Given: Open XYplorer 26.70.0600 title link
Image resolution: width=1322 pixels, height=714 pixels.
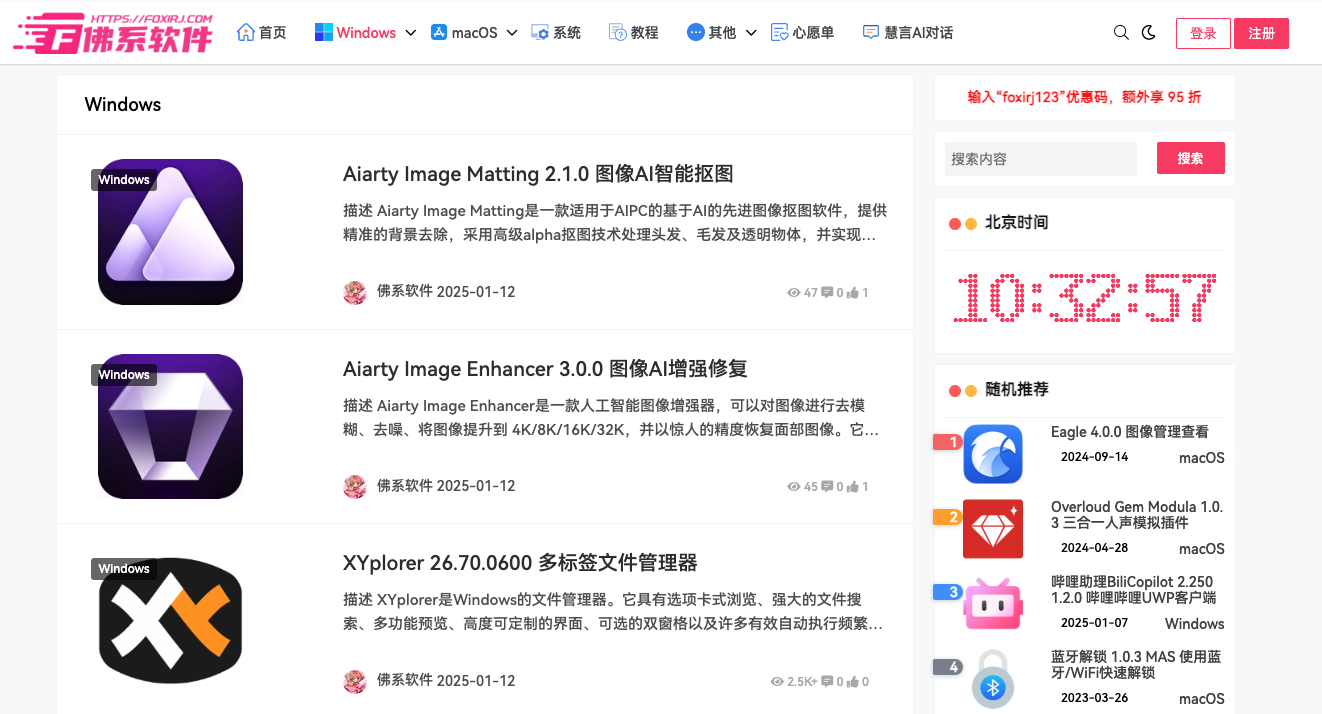Looking at the screenshot, I should (x=520, y=562).
